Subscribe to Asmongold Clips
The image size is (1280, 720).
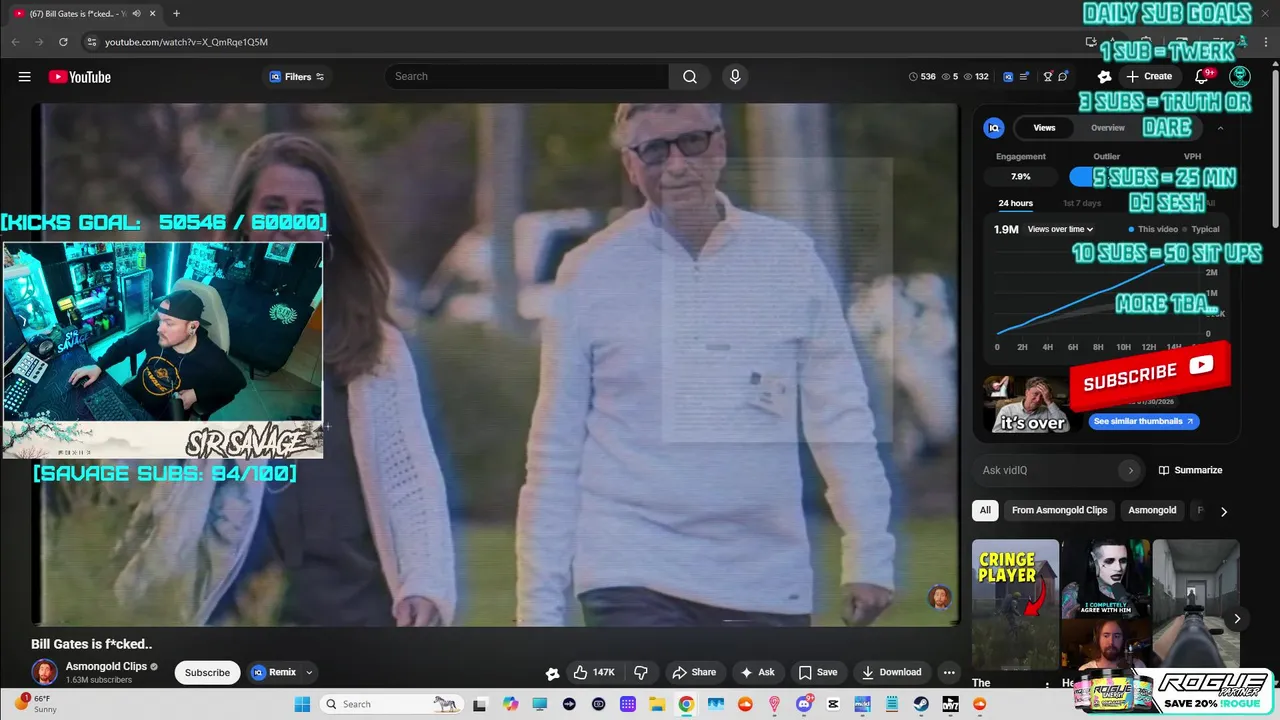pyautogui.click(x=207, y=672)
